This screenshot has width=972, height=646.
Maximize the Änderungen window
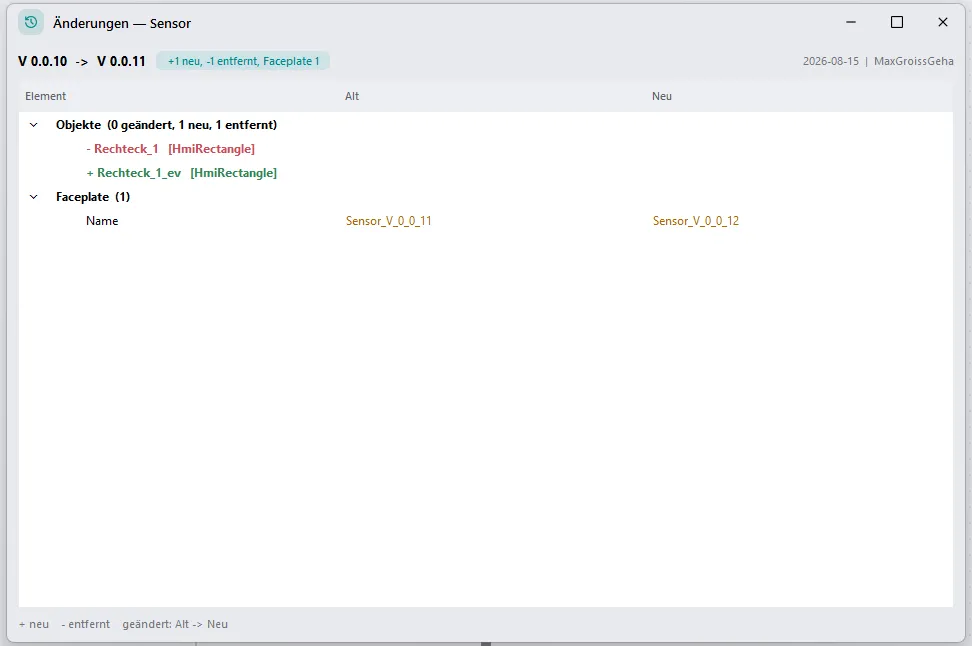pyautogui.click(x=897, y=22)
